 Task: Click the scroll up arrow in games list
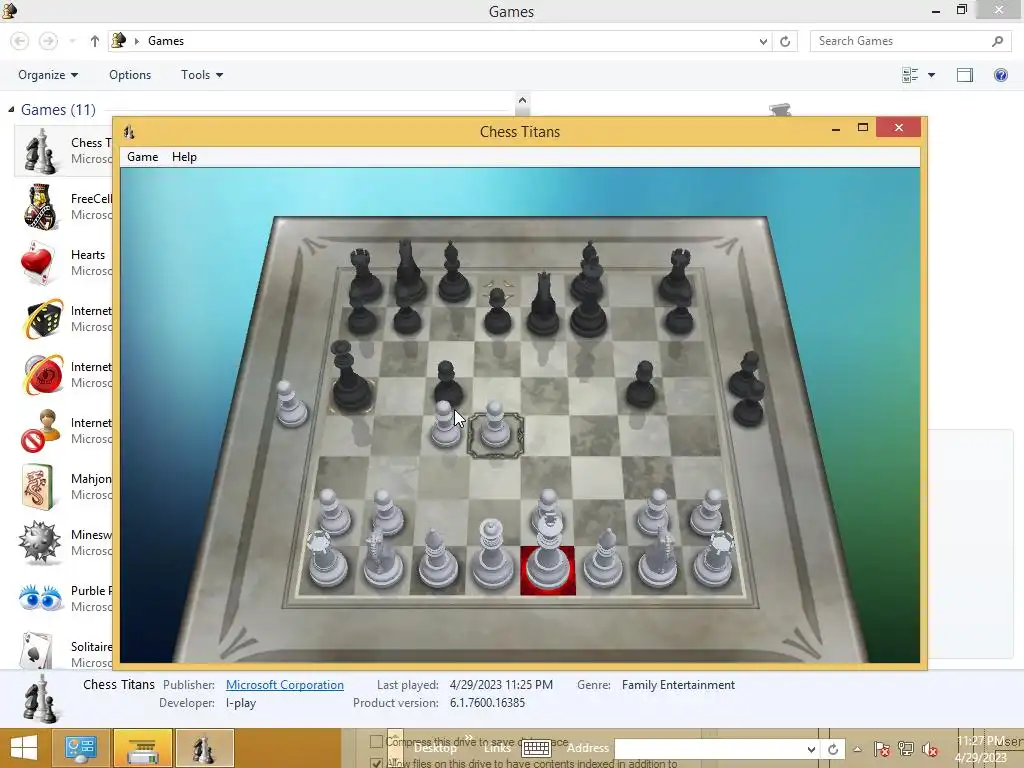[x=522, y=101]
